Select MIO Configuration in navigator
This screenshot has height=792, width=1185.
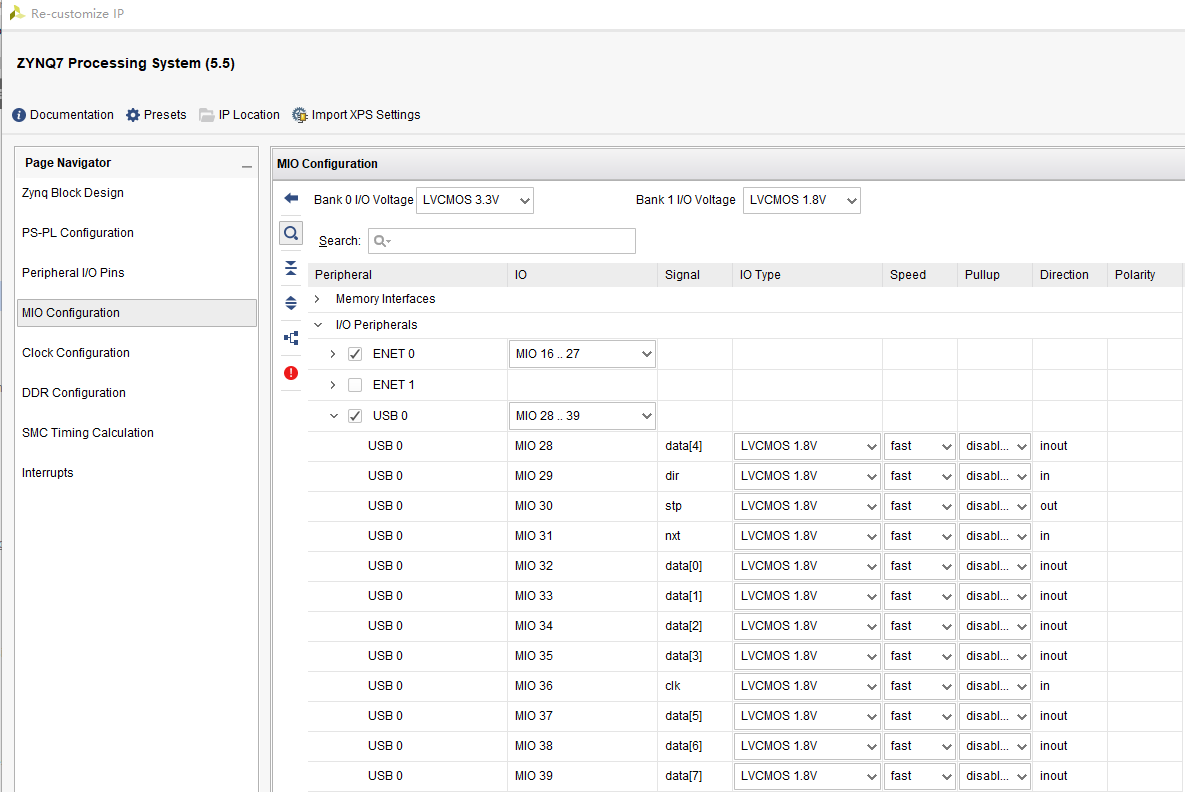[136, 313]
